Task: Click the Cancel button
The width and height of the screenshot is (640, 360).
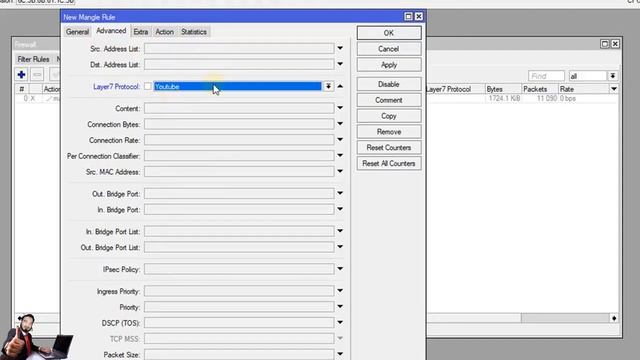Action: tap(389, 49)
